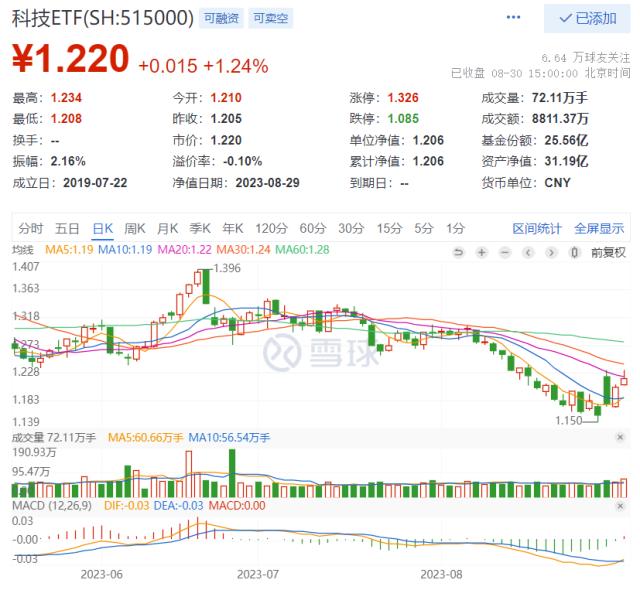The height and width of the screenshot is (590, 640).
Task: Click the MA10:1.19 moving average label
Action: 125,250
